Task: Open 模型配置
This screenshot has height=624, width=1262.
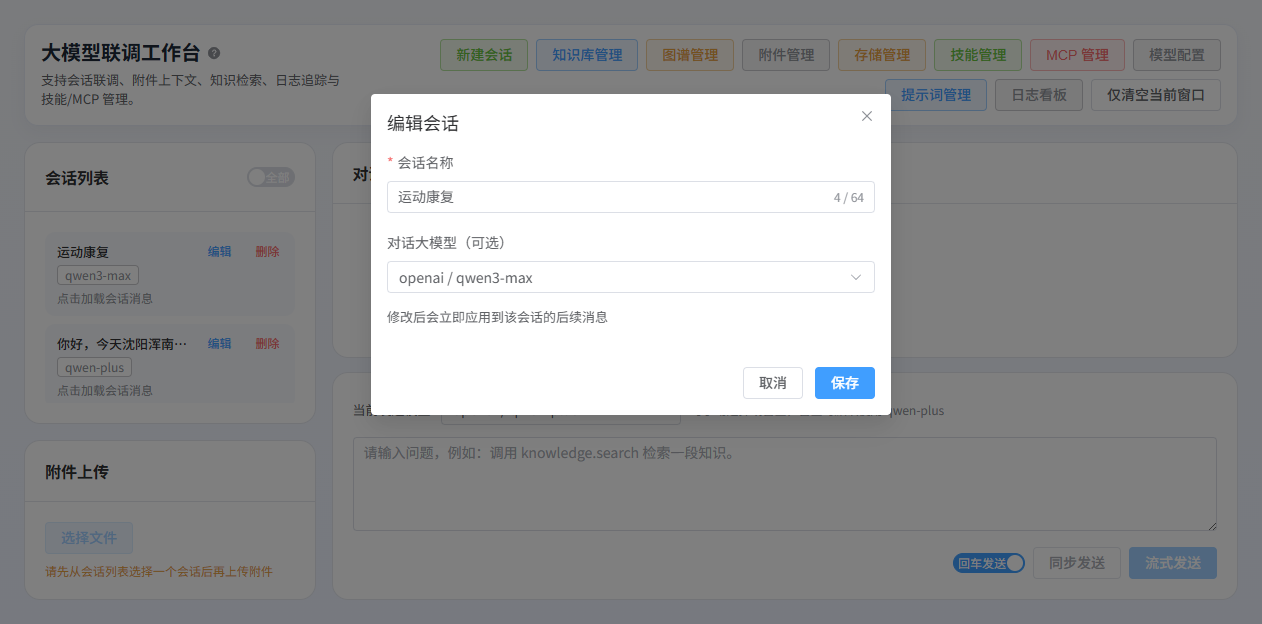Action: 1177,55
